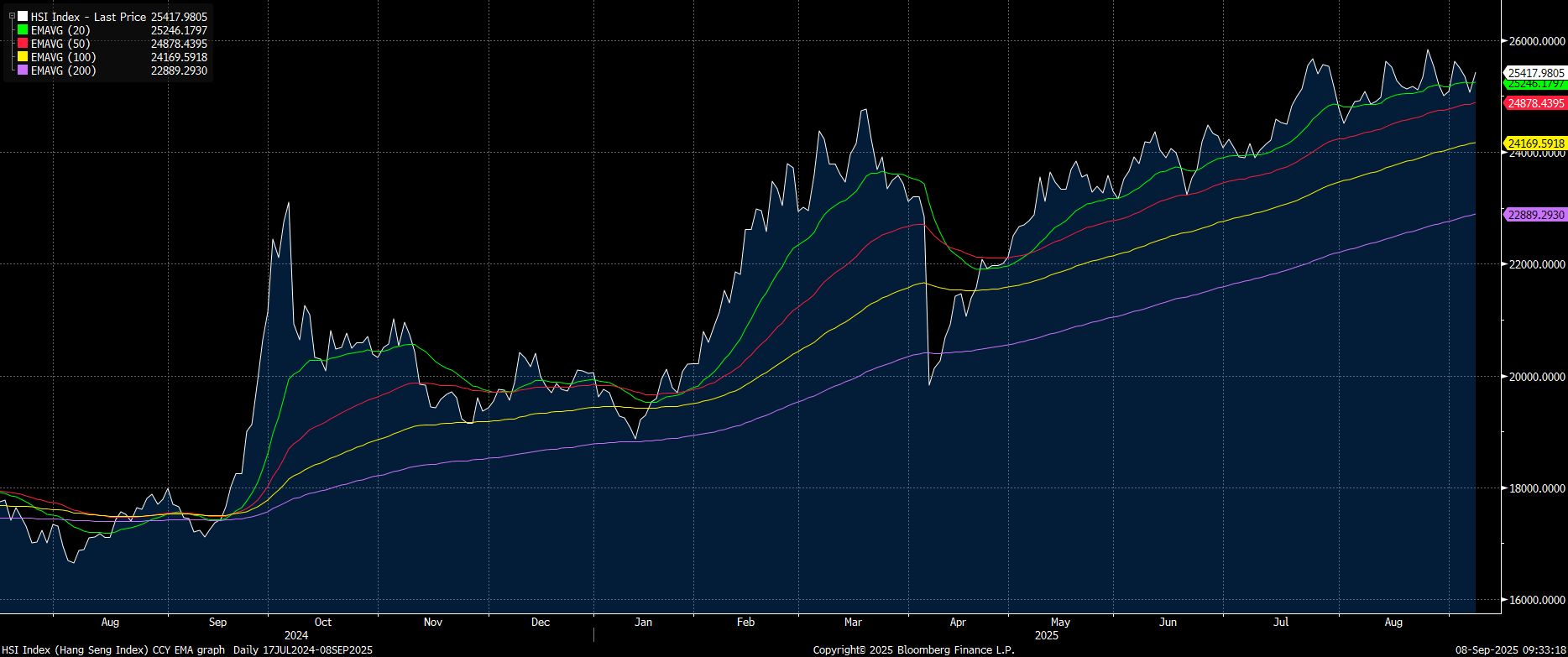Collapse the HSI Index legend tree
This screenshot has height=657, width=1568.
click(x=12, y=16)
